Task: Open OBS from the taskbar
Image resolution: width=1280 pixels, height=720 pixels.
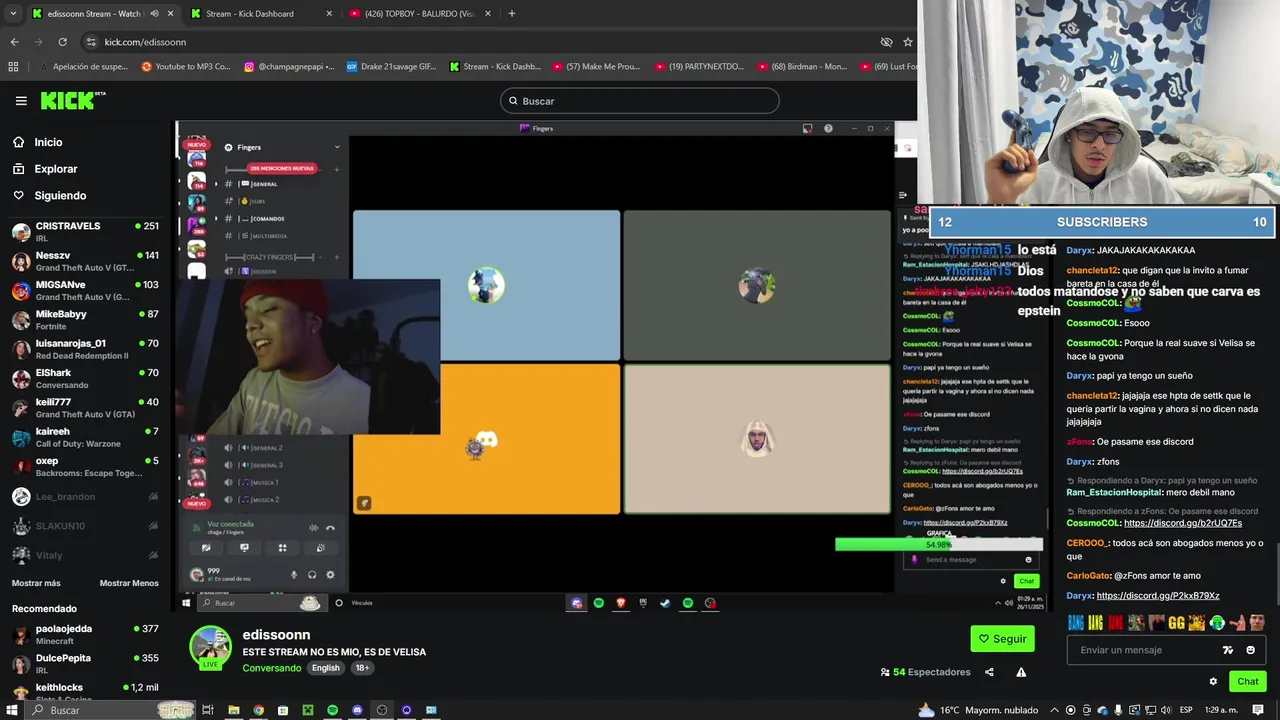Action: coord(382,710)
